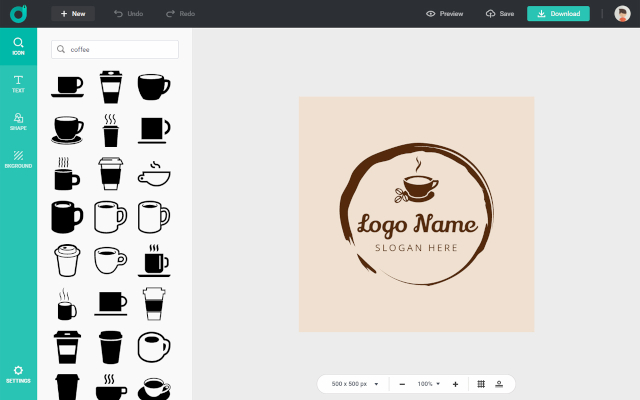Viewport: 640px width, 400px height.
Task: Toggle the canvas grid overlay
Action: (481, 384)
